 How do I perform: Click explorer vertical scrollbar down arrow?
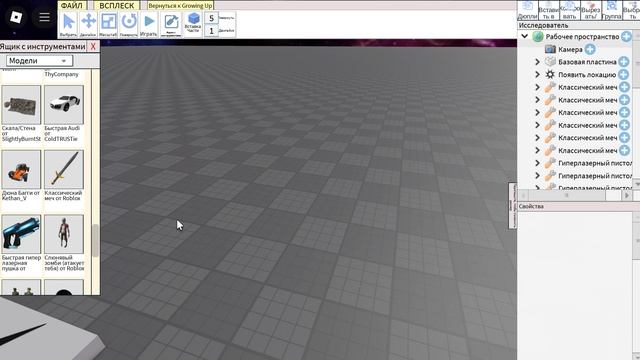(636, 184)
